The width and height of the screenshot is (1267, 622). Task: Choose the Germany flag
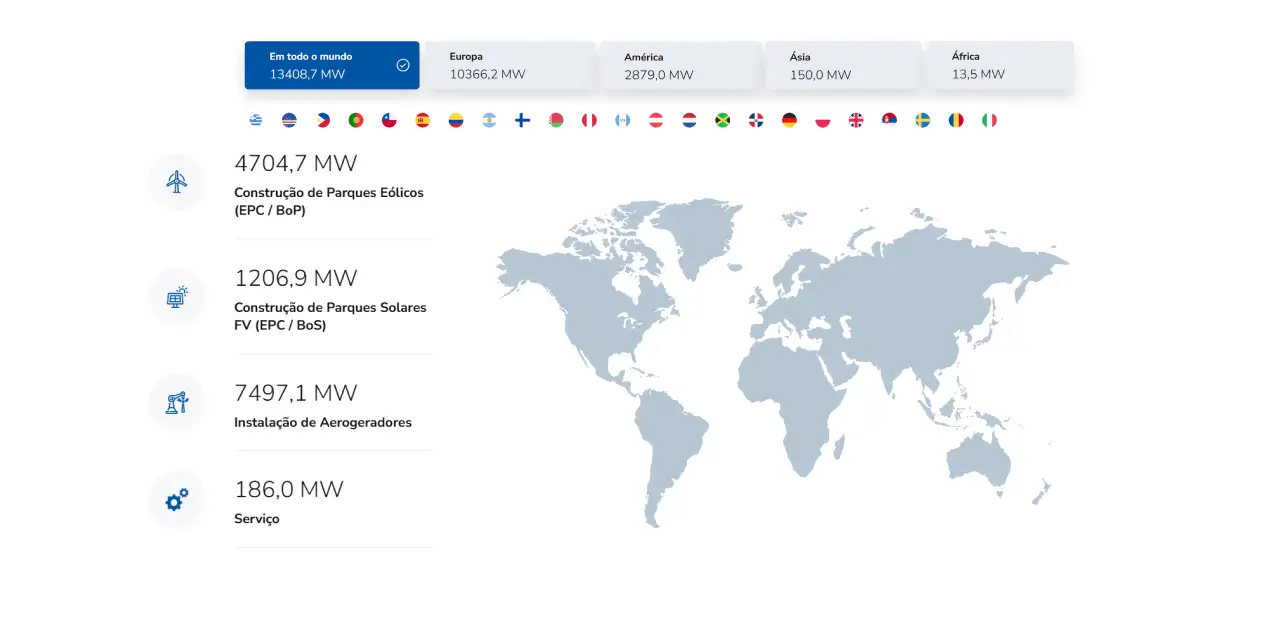[x=789, y=120]
